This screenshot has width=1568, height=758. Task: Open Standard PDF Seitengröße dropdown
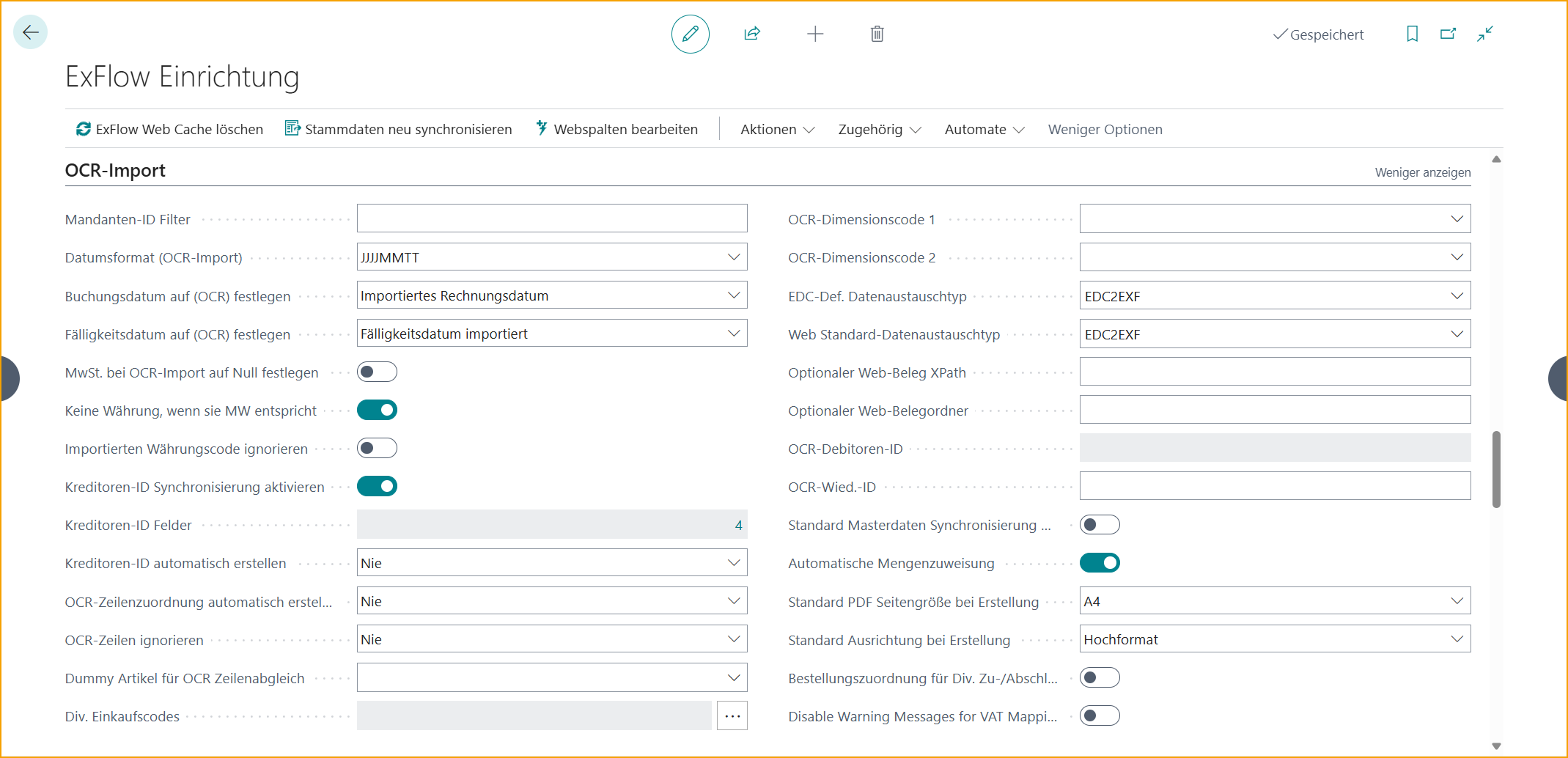coord(1457,601)
